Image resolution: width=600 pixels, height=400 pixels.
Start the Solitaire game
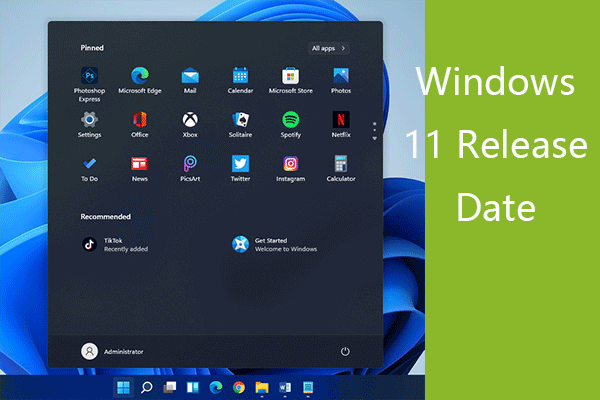pyautogui.click(x=240, y=124)
